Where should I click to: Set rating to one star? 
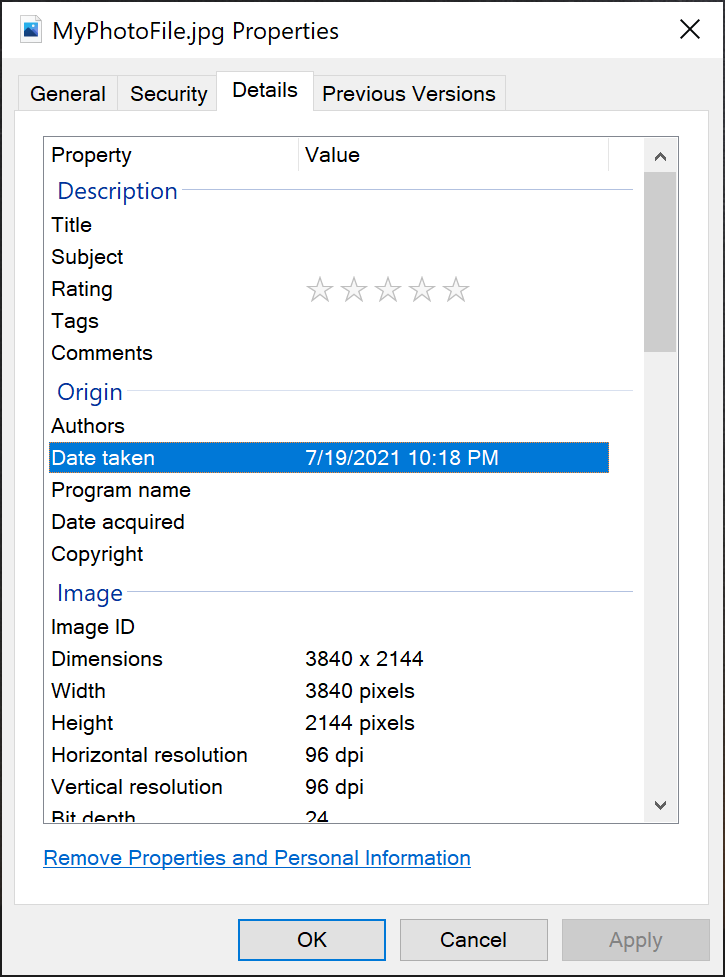(320, 290)
